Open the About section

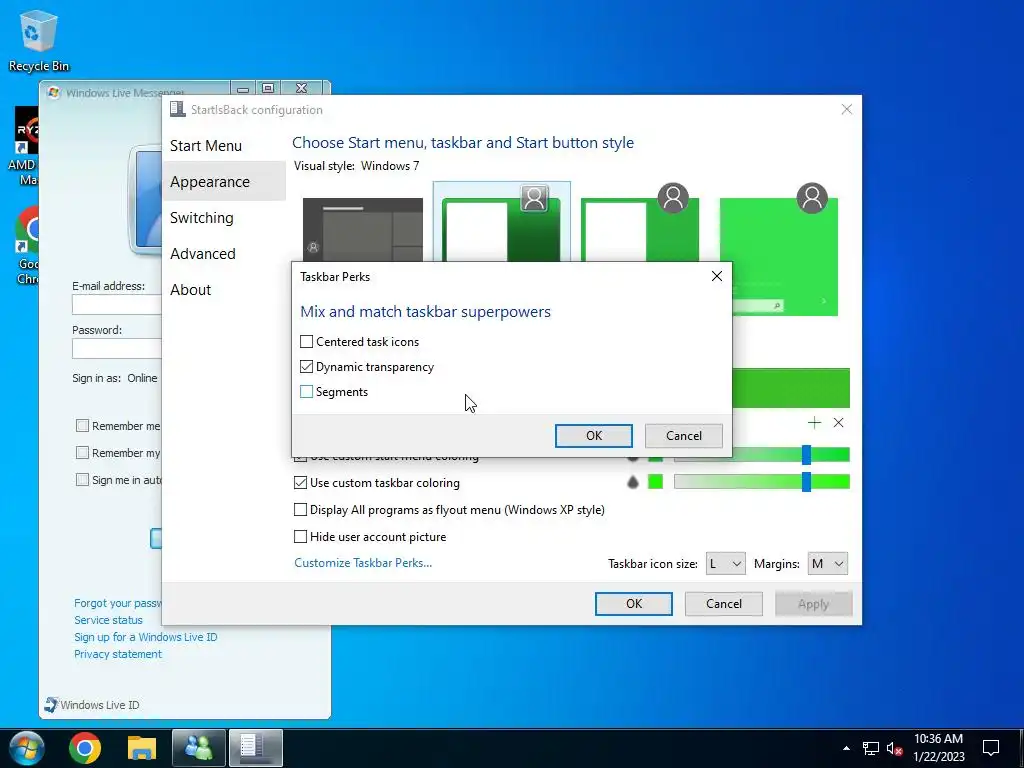coord(190,289)
